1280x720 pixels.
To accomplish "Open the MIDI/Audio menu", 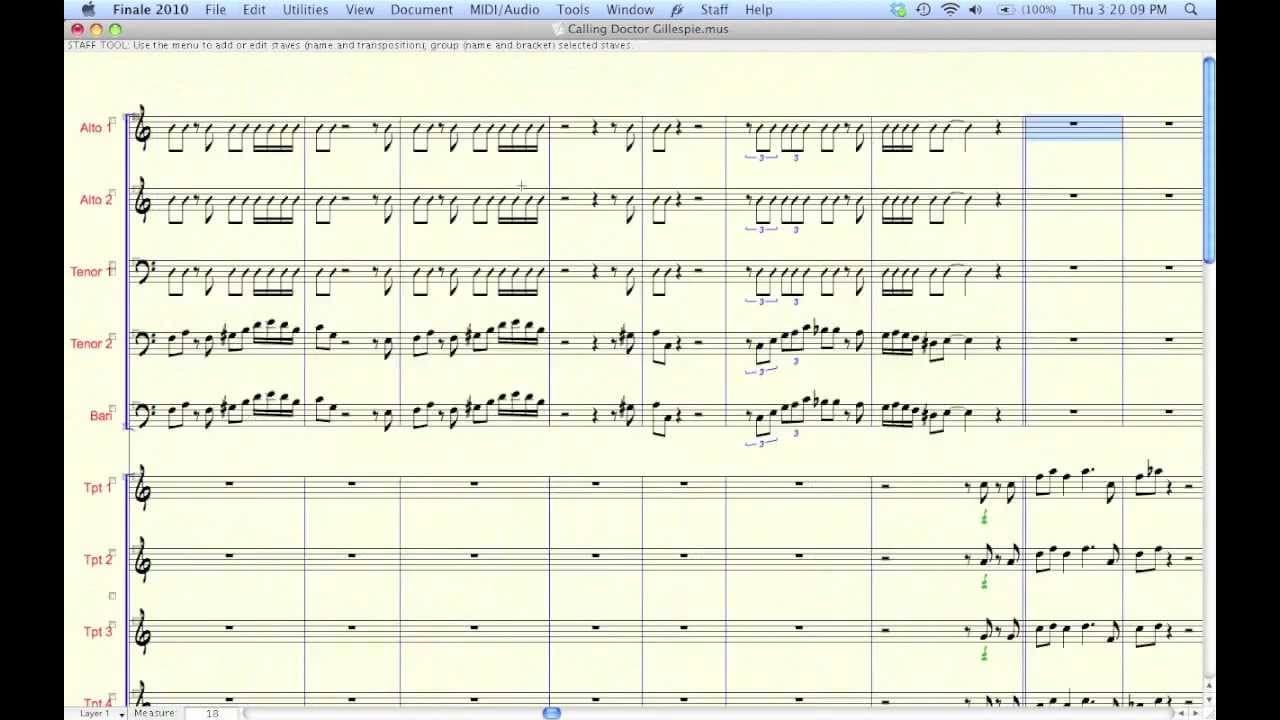I will click(505, 10).
